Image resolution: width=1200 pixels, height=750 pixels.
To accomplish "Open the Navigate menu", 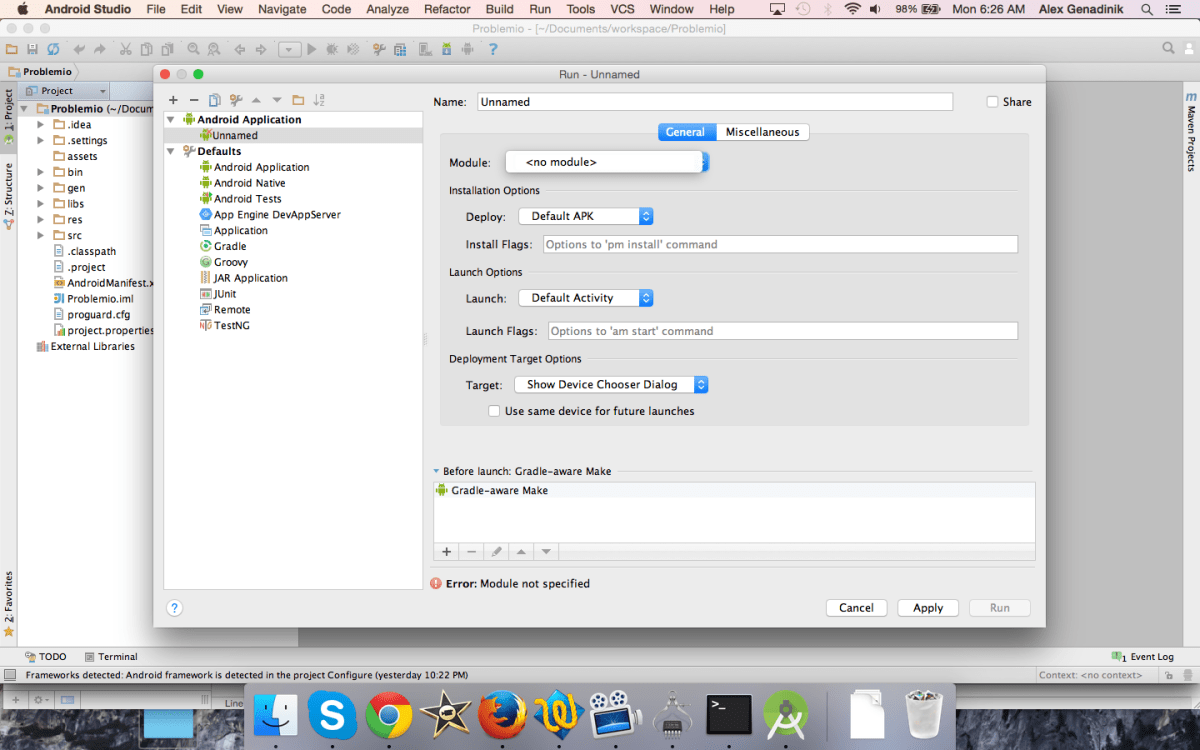I will click(x=282, y=9).
